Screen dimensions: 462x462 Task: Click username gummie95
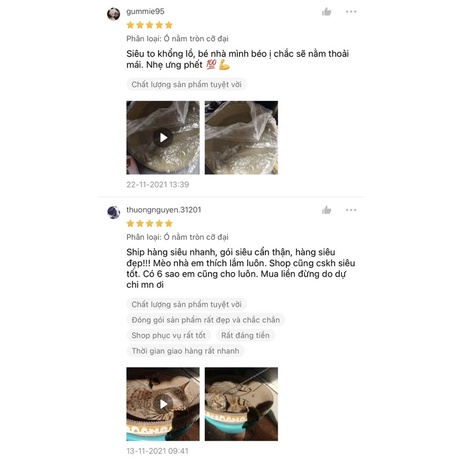[145, 11]
